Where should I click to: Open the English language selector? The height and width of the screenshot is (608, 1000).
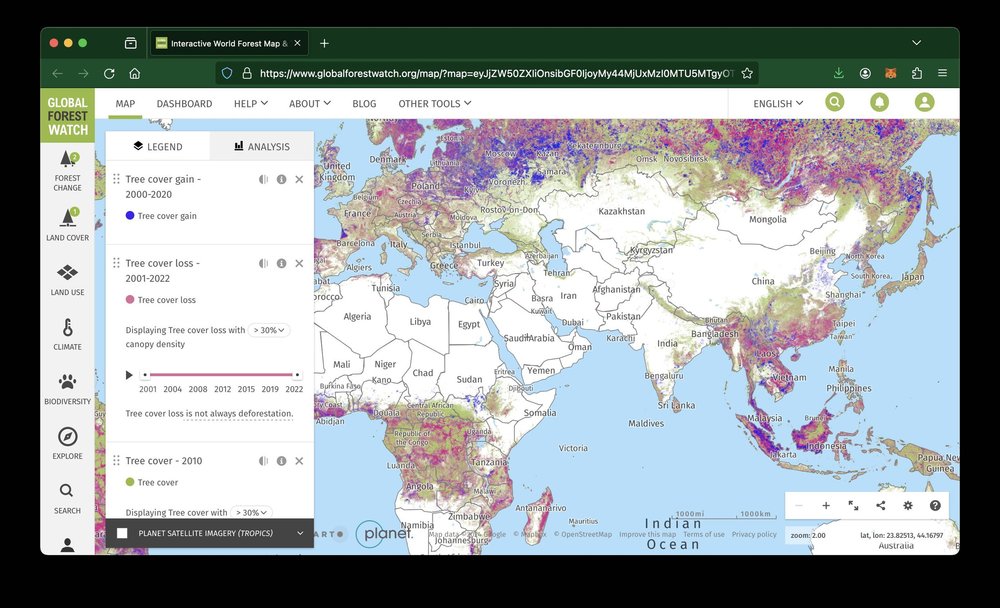(778, 103)
